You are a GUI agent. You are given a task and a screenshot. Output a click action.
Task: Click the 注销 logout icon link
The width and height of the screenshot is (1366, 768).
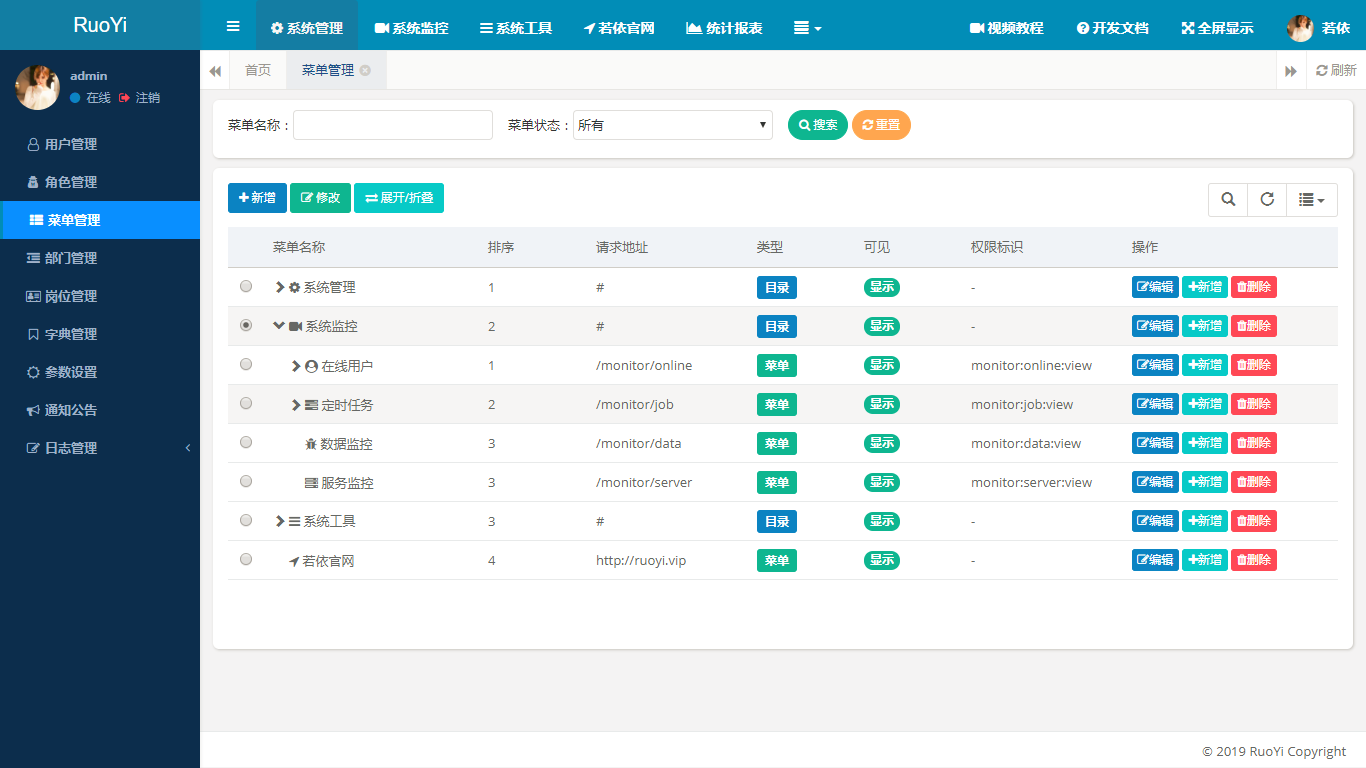[140, 98]
